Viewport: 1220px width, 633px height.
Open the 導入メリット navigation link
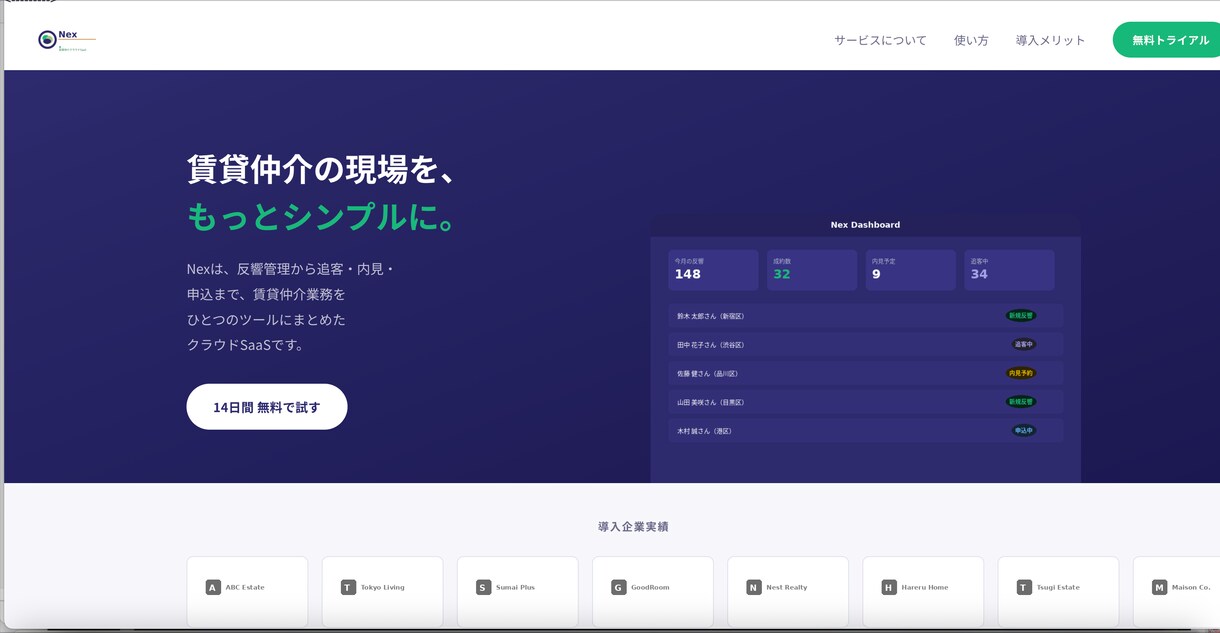pyautogui.click(x=1050, y=40)
